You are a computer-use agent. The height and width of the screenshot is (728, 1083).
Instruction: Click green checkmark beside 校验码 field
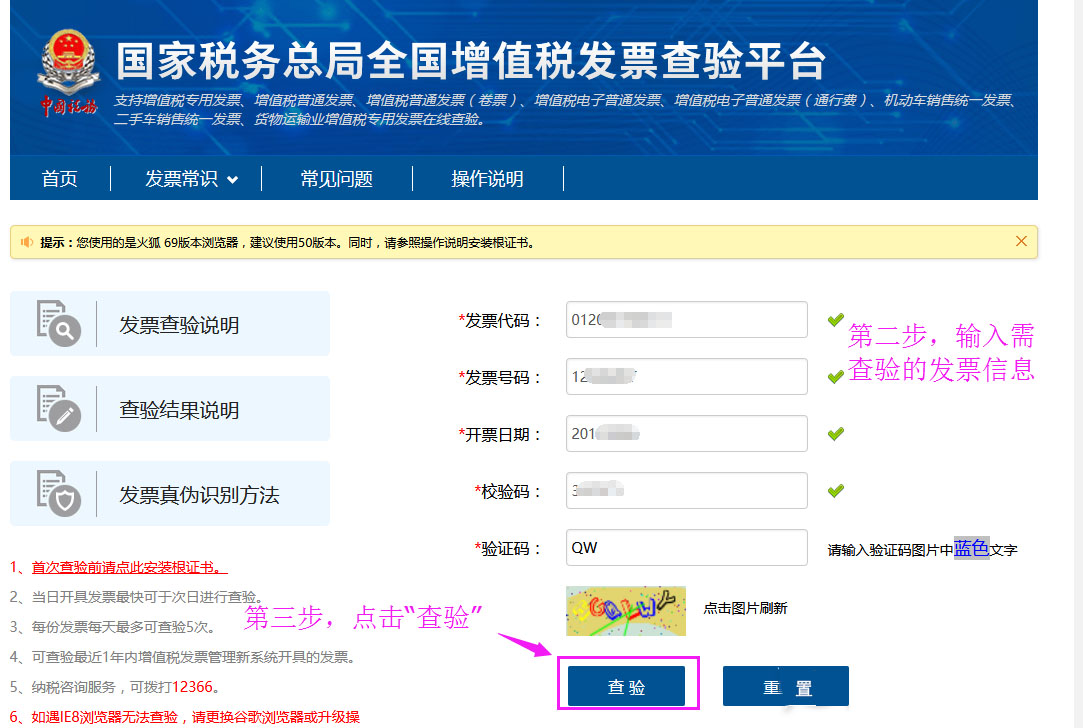pyautogui.click(x=835, y=491)
